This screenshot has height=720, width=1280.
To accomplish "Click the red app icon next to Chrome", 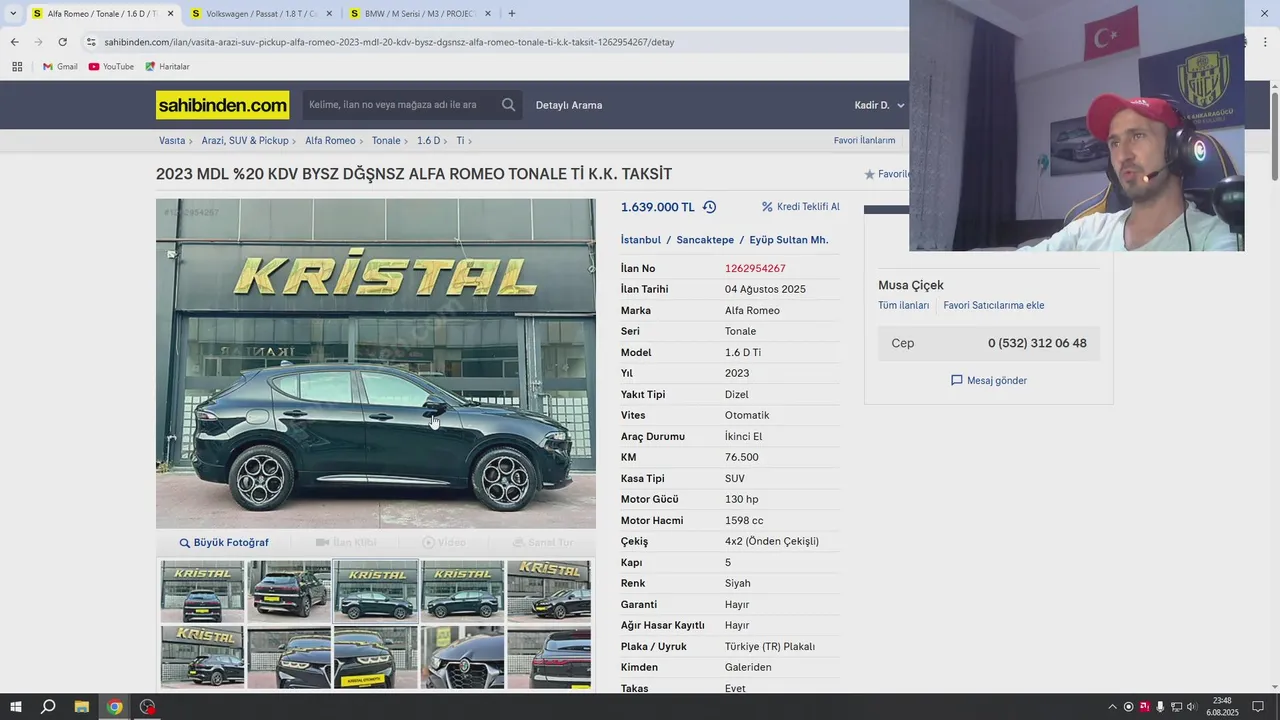I will pyautogui.click(x=148, y=707).
